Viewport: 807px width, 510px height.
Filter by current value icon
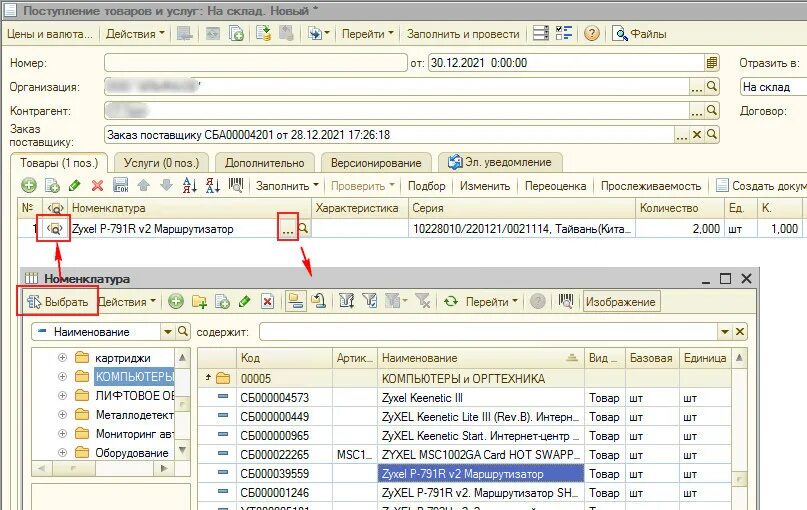[370, 302]
